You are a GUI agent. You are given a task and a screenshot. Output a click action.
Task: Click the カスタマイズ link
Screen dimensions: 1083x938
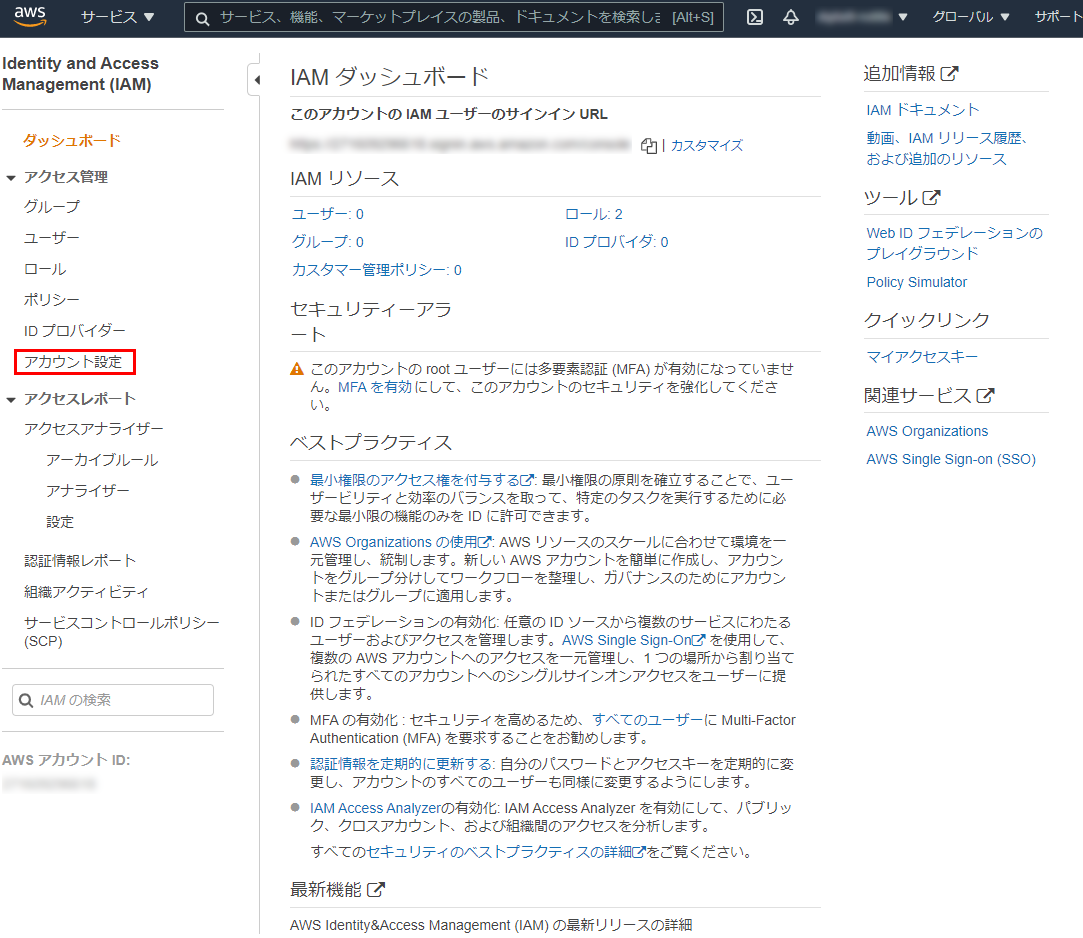(x=707, y=146)
